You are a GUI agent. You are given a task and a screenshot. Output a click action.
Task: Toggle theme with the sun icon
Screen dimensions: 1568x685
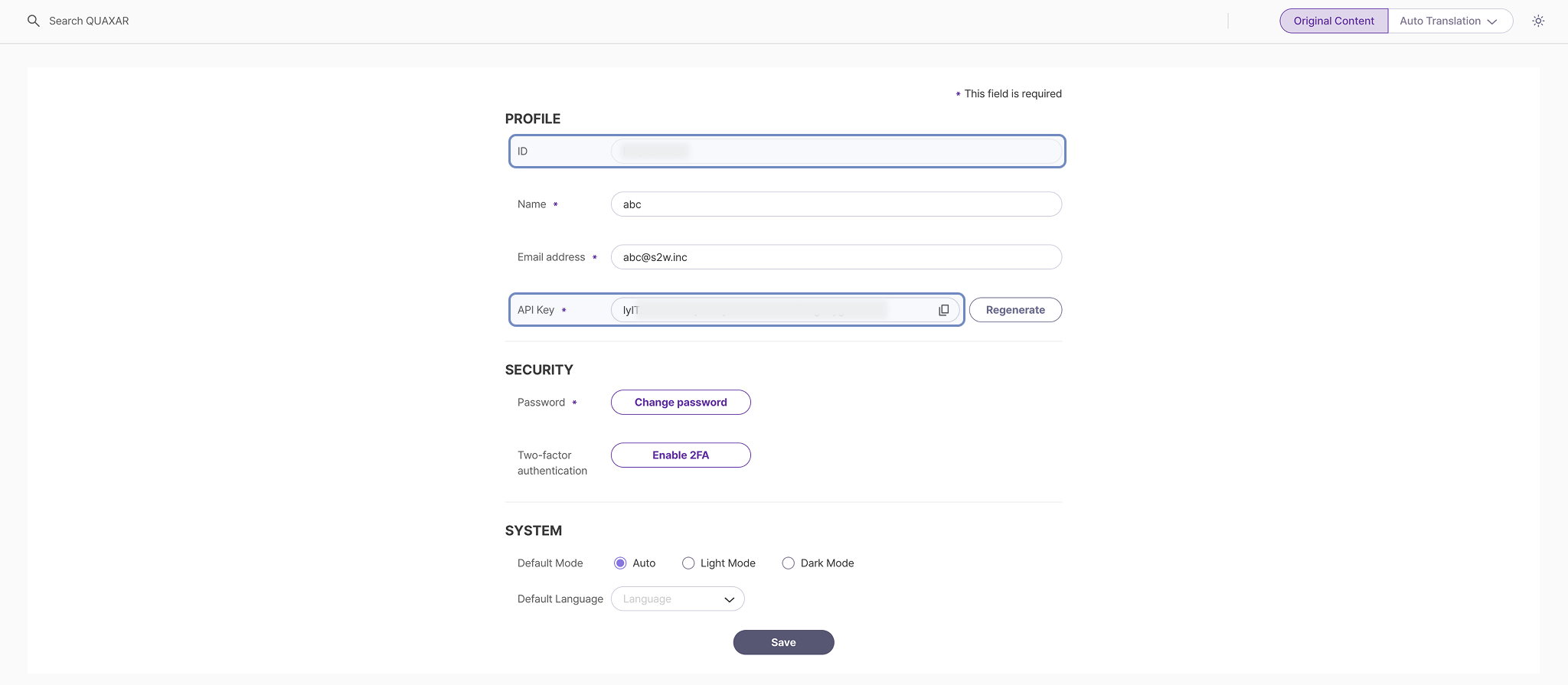click(x=1537, y=21)
